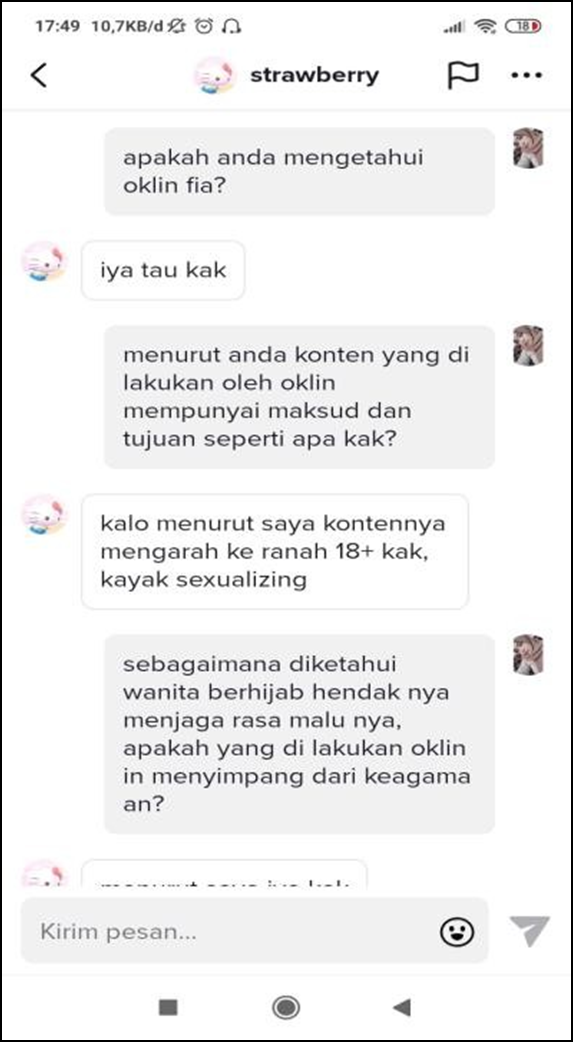Image resolution: width=573 pixels, height=1042 pixels.
Task: Tap strawberry's avatar beside 'kalo menurut saya'
Action: coord(44,514)
